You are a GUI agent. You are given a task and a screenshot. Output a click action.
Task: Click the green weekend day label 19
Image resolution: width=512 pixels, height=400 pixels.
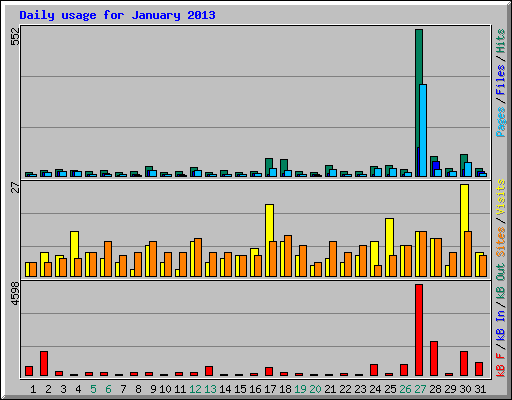(300, 389)
